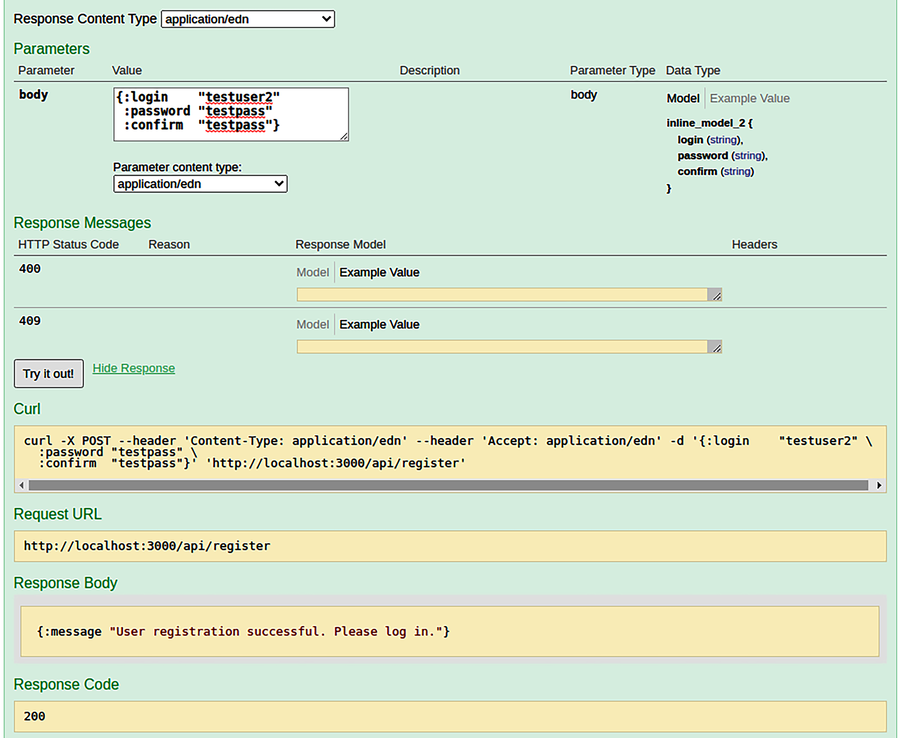Viewport: 900px width, 738px height.
Task: Click the Hide Response link
Action: click(x=134, y=368)
